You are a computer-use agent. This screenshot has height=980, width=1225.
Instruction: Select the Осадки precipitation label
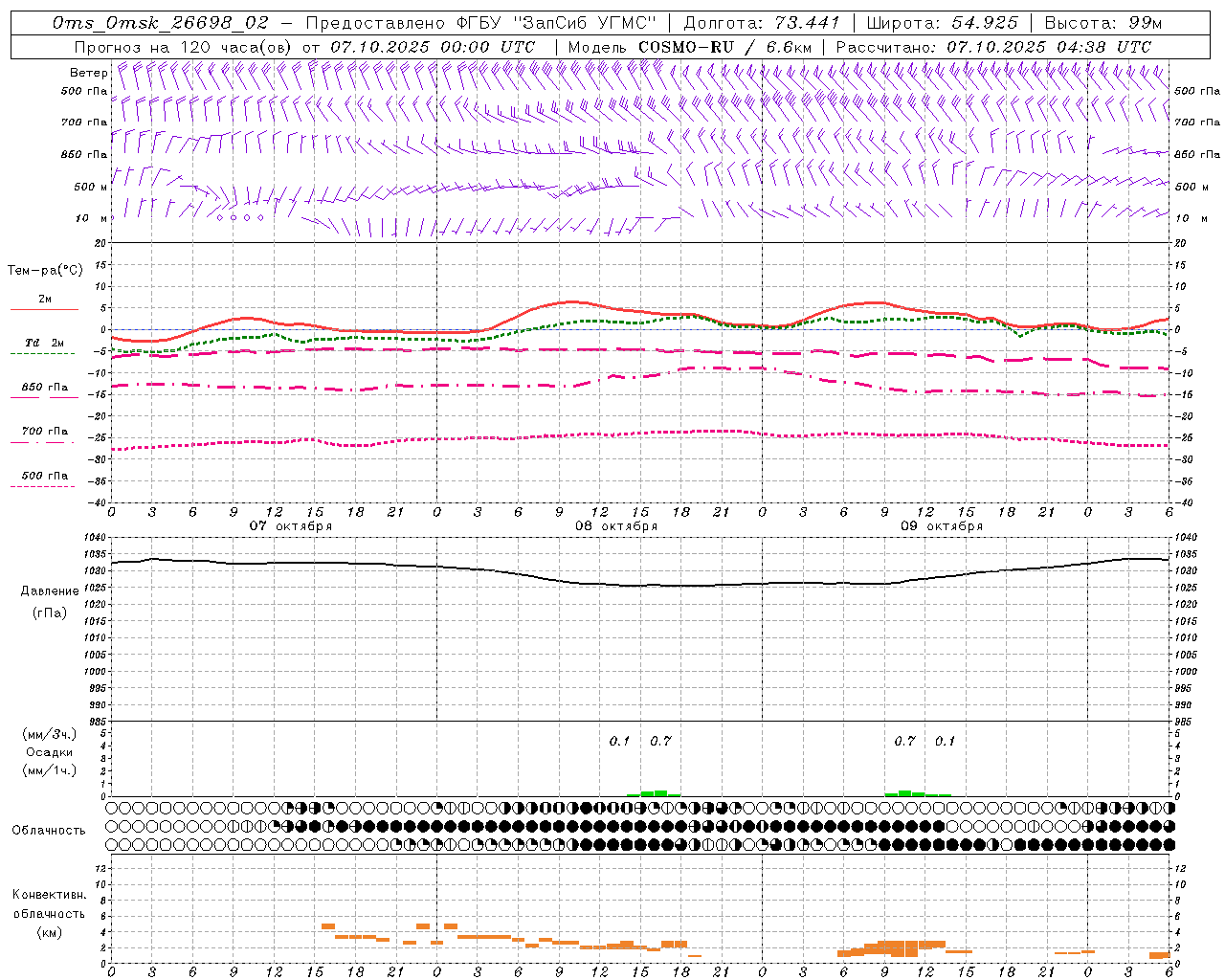tap(49, 752)
